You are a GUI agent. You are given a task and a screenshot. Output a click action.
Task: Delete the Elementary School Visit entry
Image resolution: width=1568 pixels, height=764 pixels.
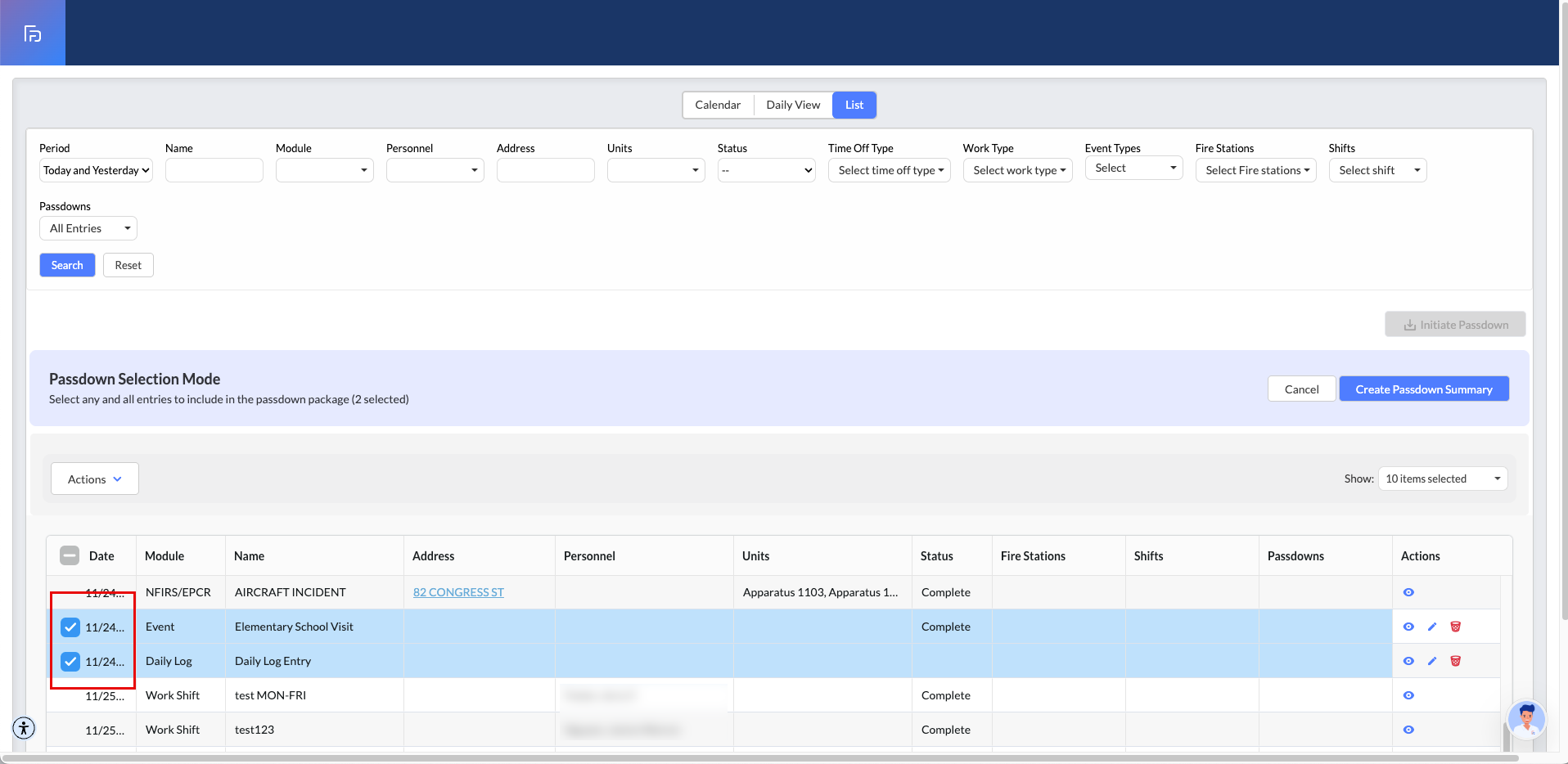coord(1455,627)
